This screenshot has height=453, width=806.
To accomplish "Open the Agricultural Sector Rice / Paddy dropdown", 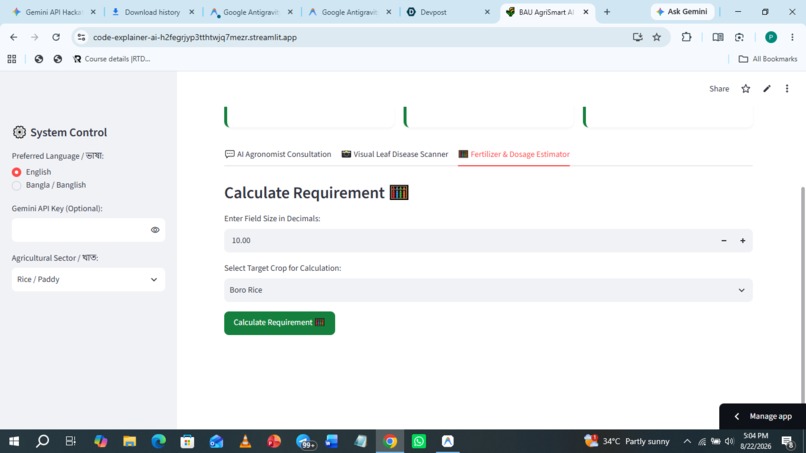I will click(x=88, y=279).
